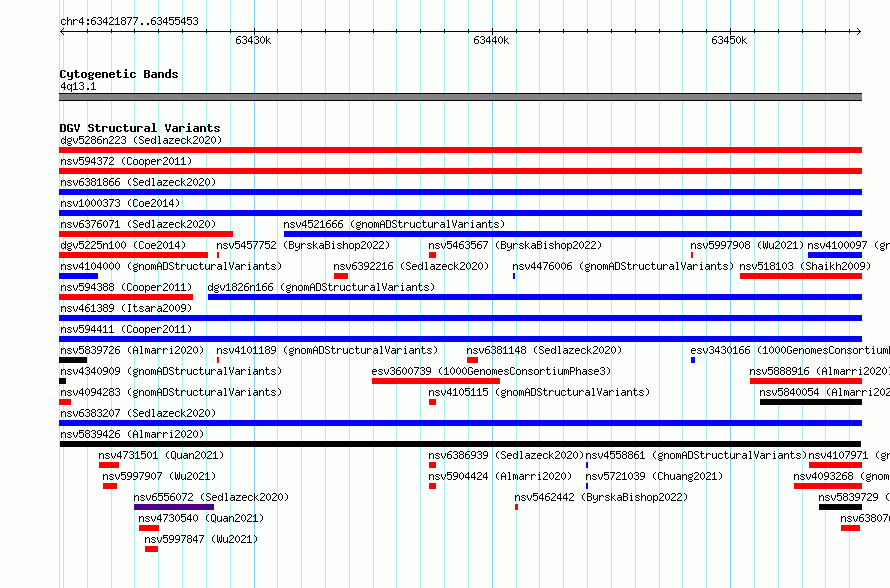Click nsv5463567 (ByrskaBishop2022) label

tap(515, 245)
